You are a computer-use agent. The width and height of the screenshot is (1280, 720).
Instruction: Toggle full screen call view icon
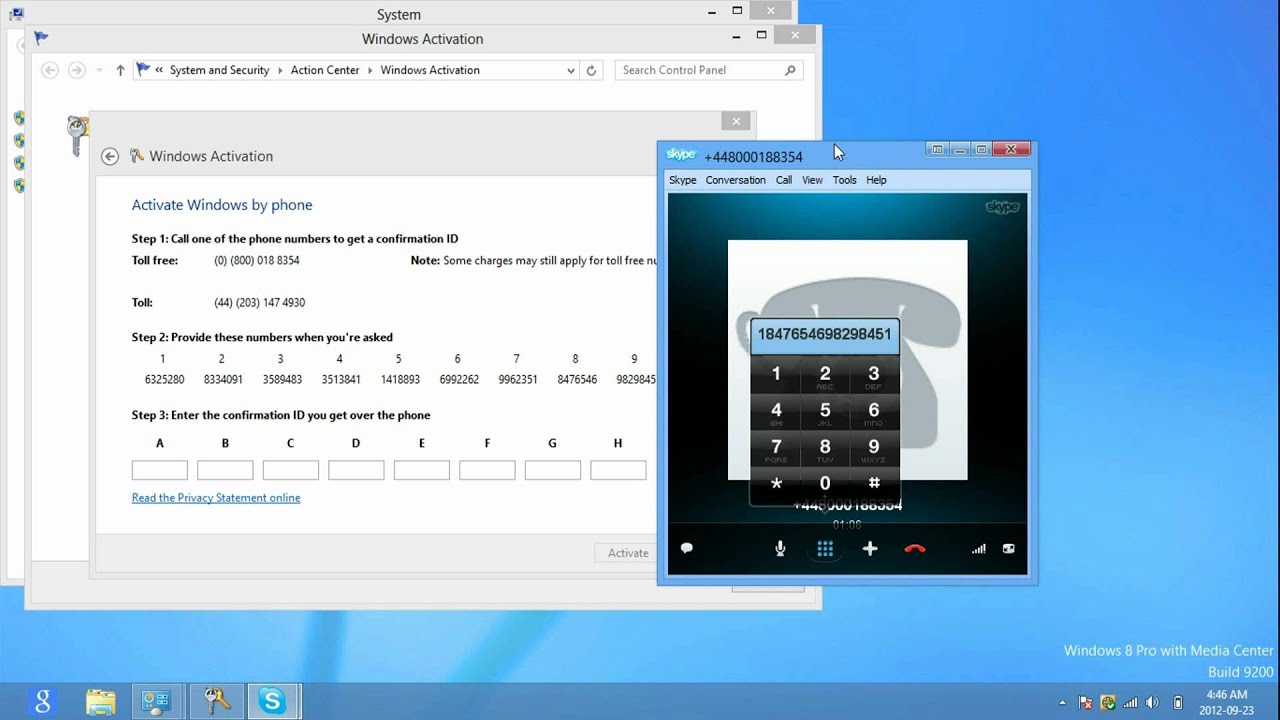(1008, 549)
